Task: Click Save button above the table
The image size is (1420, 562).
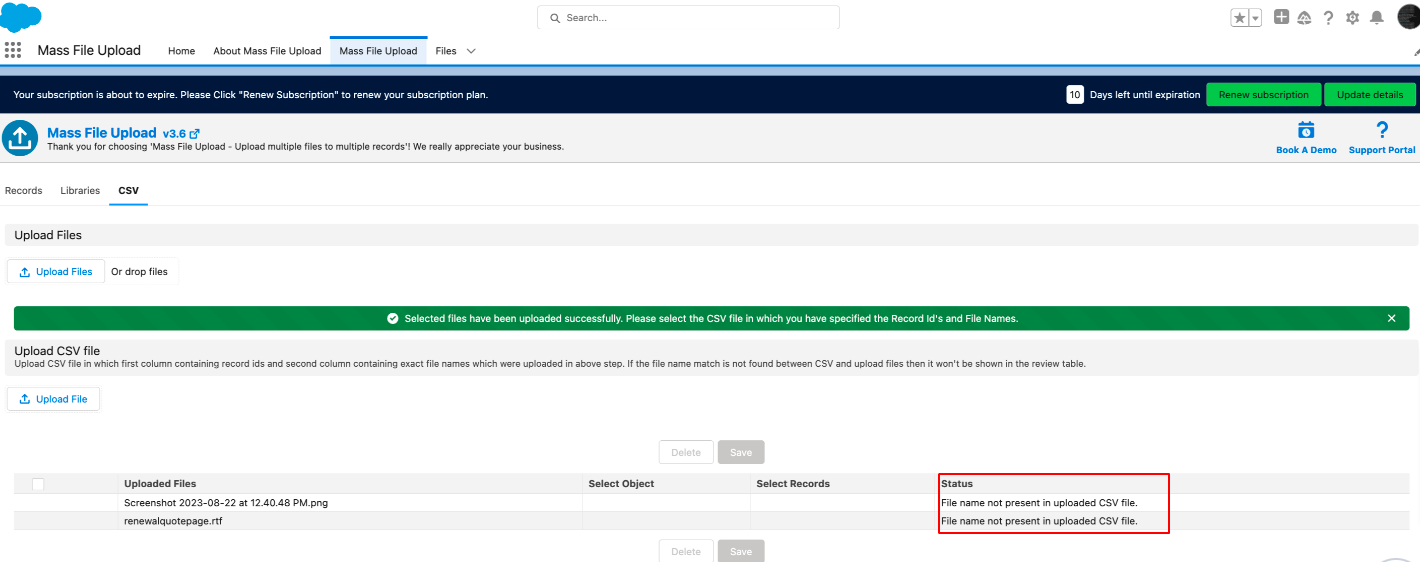Action: pyautogui.click(x=741, y=452)
